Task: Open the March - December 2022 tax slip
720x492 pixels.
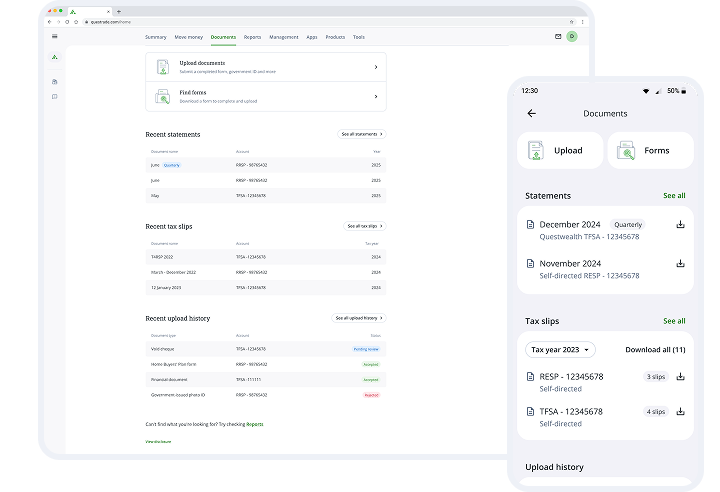Action: (266, 272)
